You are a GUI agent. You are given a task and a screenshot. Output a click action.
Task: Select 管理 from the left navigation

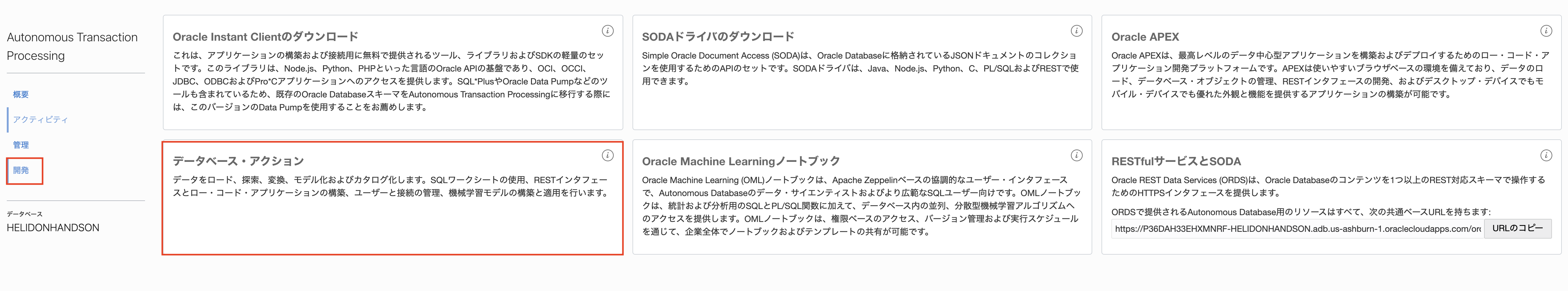21,145
